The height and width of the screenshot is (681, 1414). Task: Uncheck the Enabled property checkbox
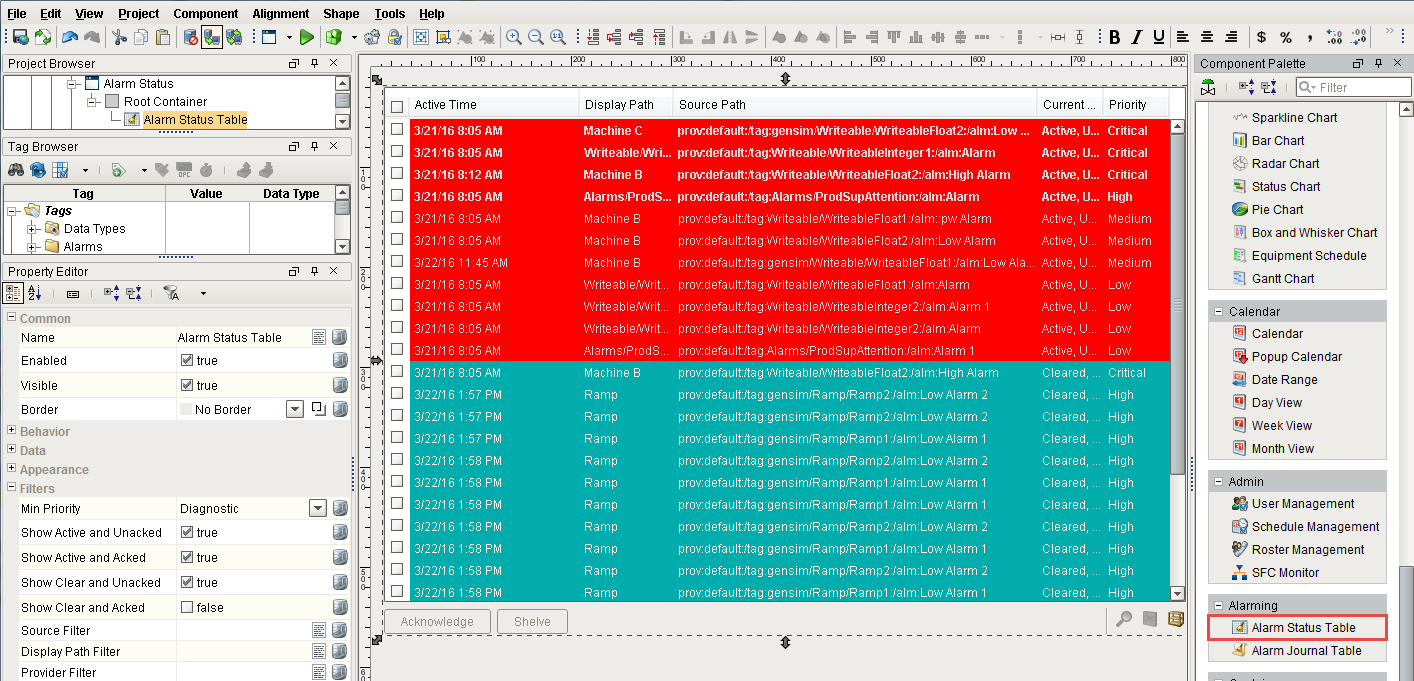186,361
